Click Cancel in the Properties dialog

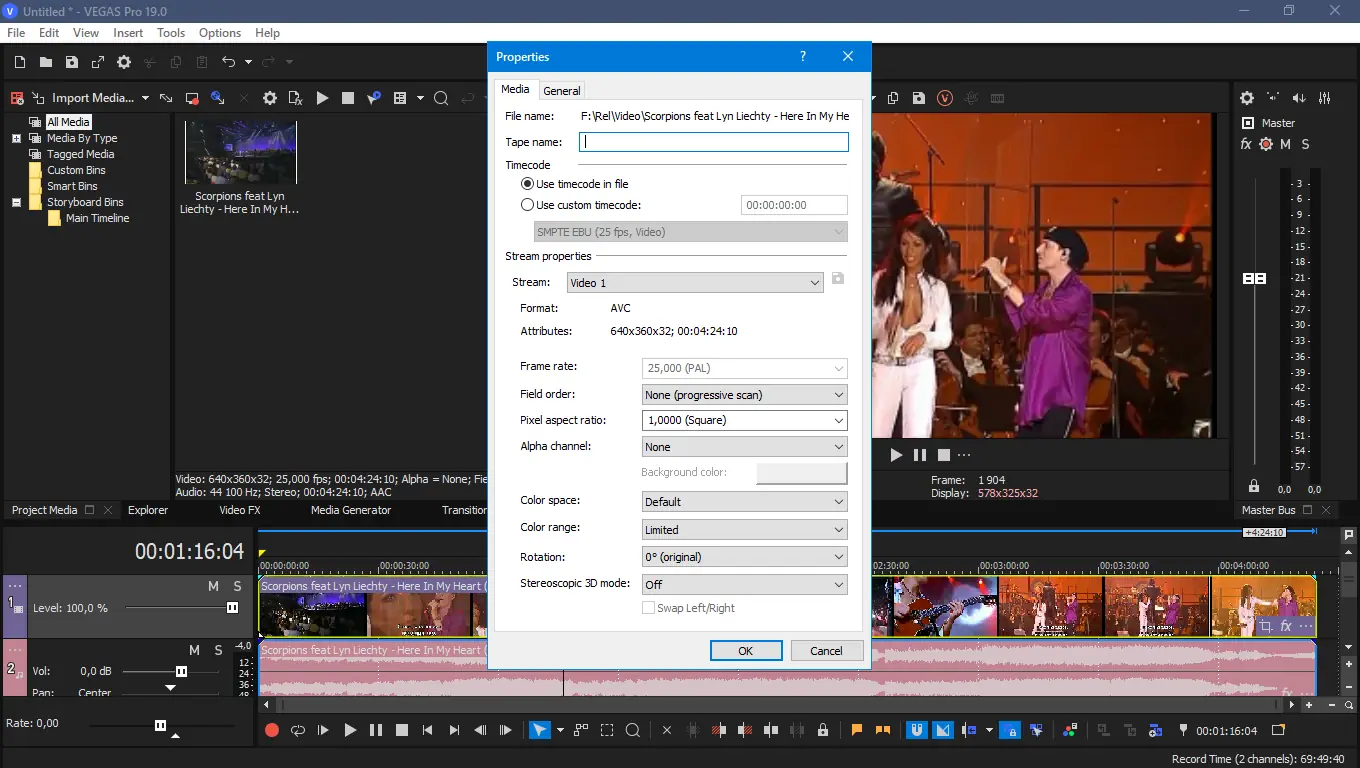point(826,651)
